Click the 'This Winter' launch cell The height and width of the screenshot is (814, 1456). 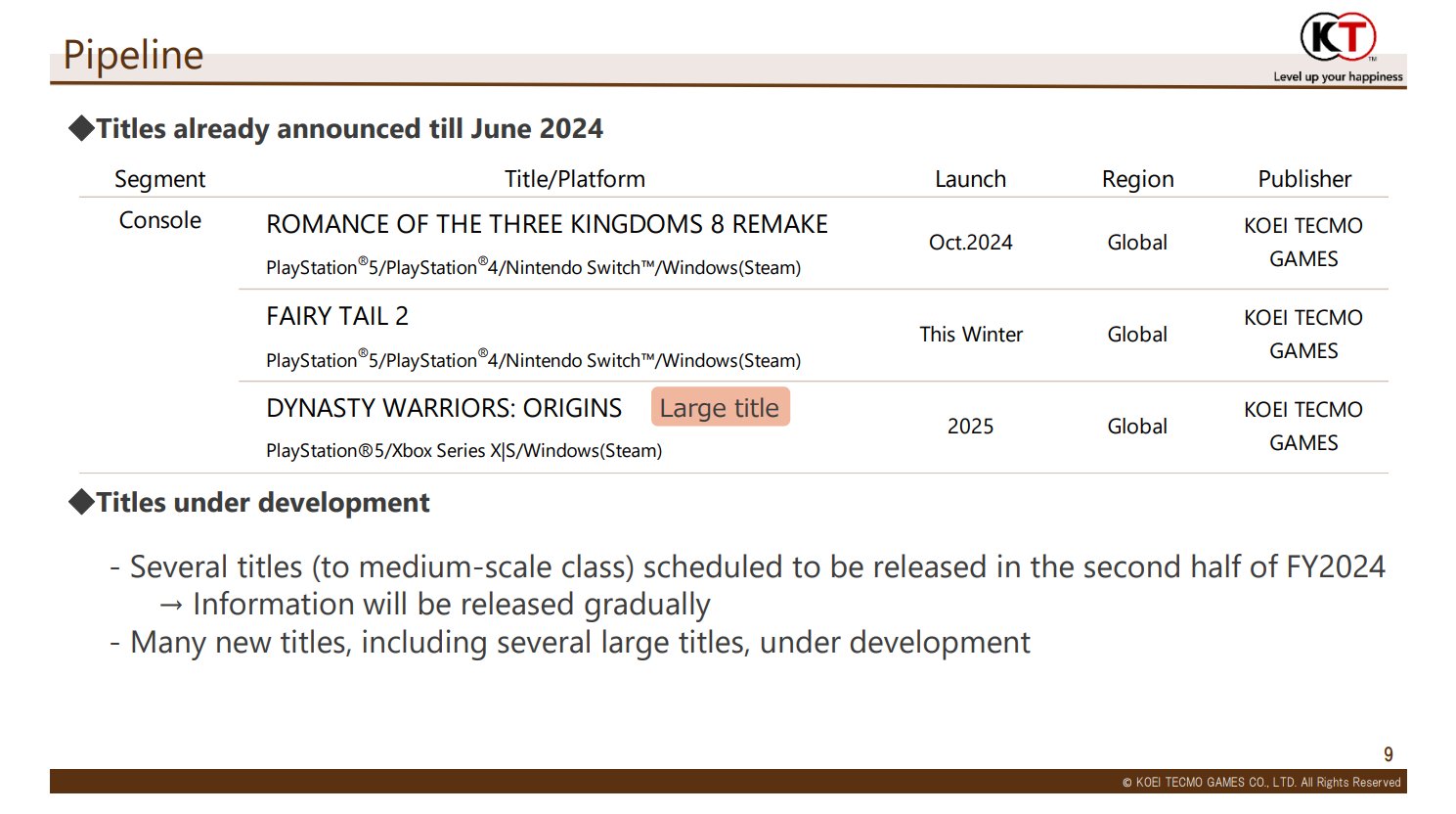[x=971, y=335]
